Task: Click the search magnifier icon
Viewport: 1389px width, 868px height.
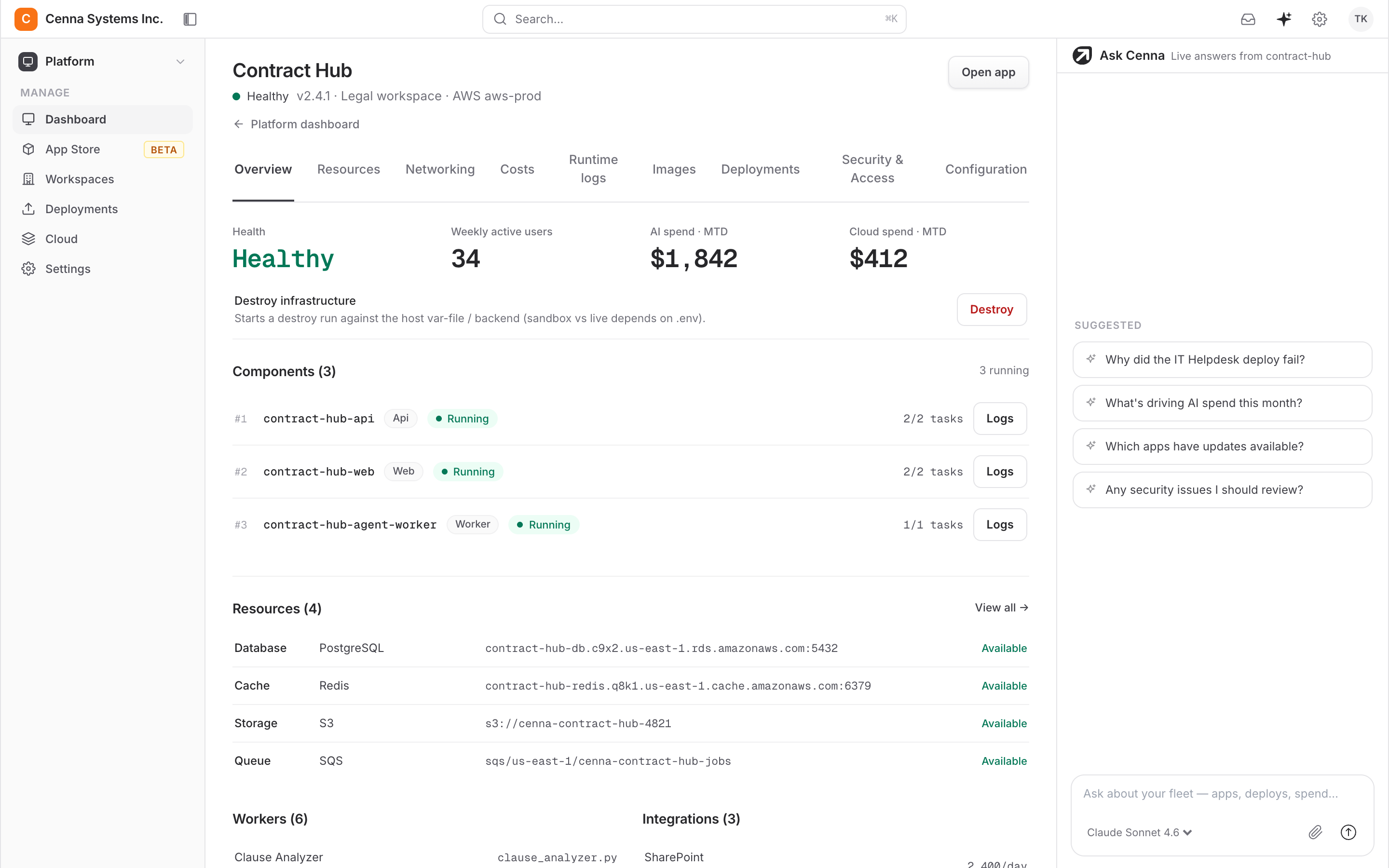Action: point(500,19)
